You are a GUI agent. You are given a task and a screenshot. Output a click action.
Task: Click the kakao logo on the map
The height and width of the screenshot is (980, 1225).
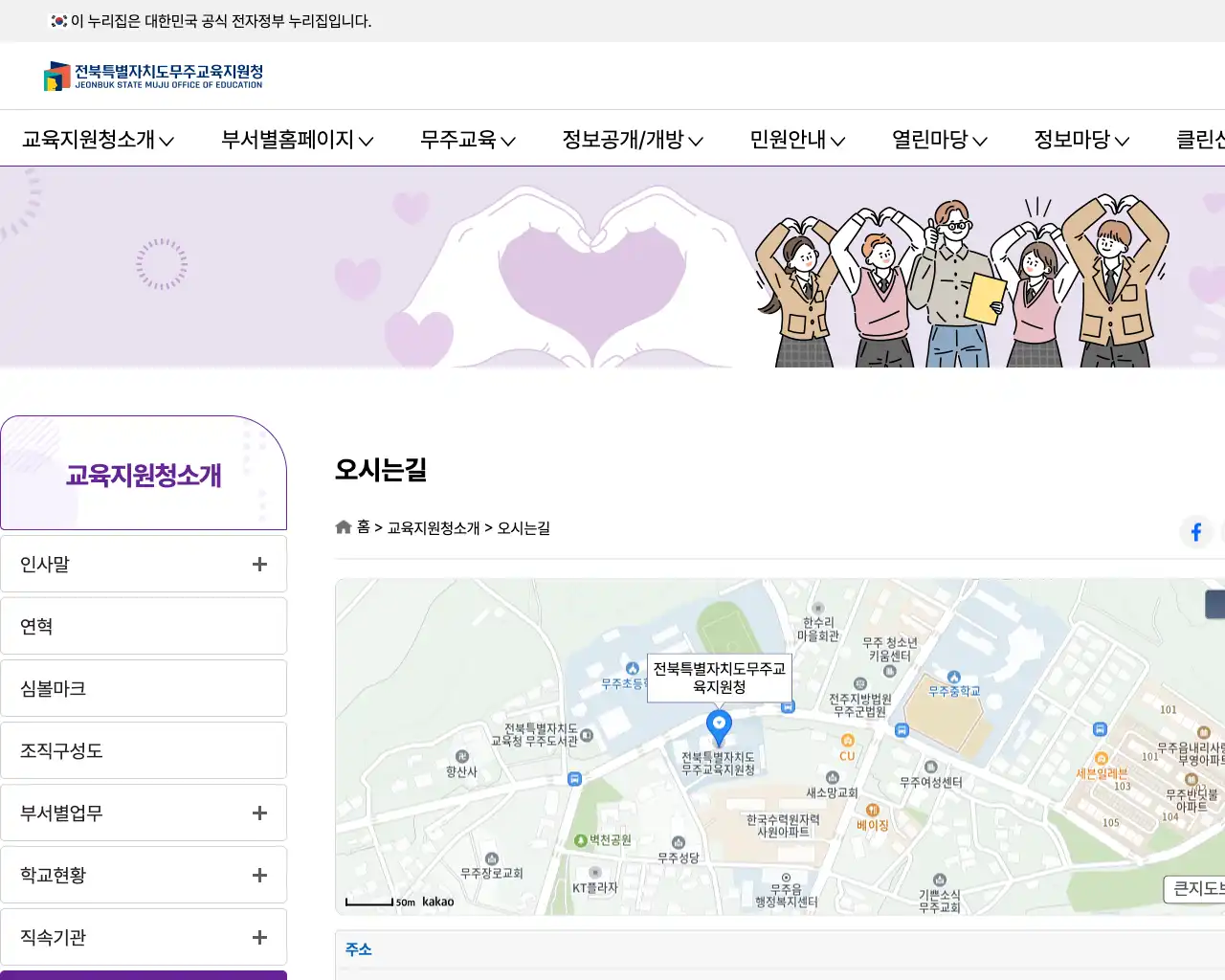[x=439, y=901]
